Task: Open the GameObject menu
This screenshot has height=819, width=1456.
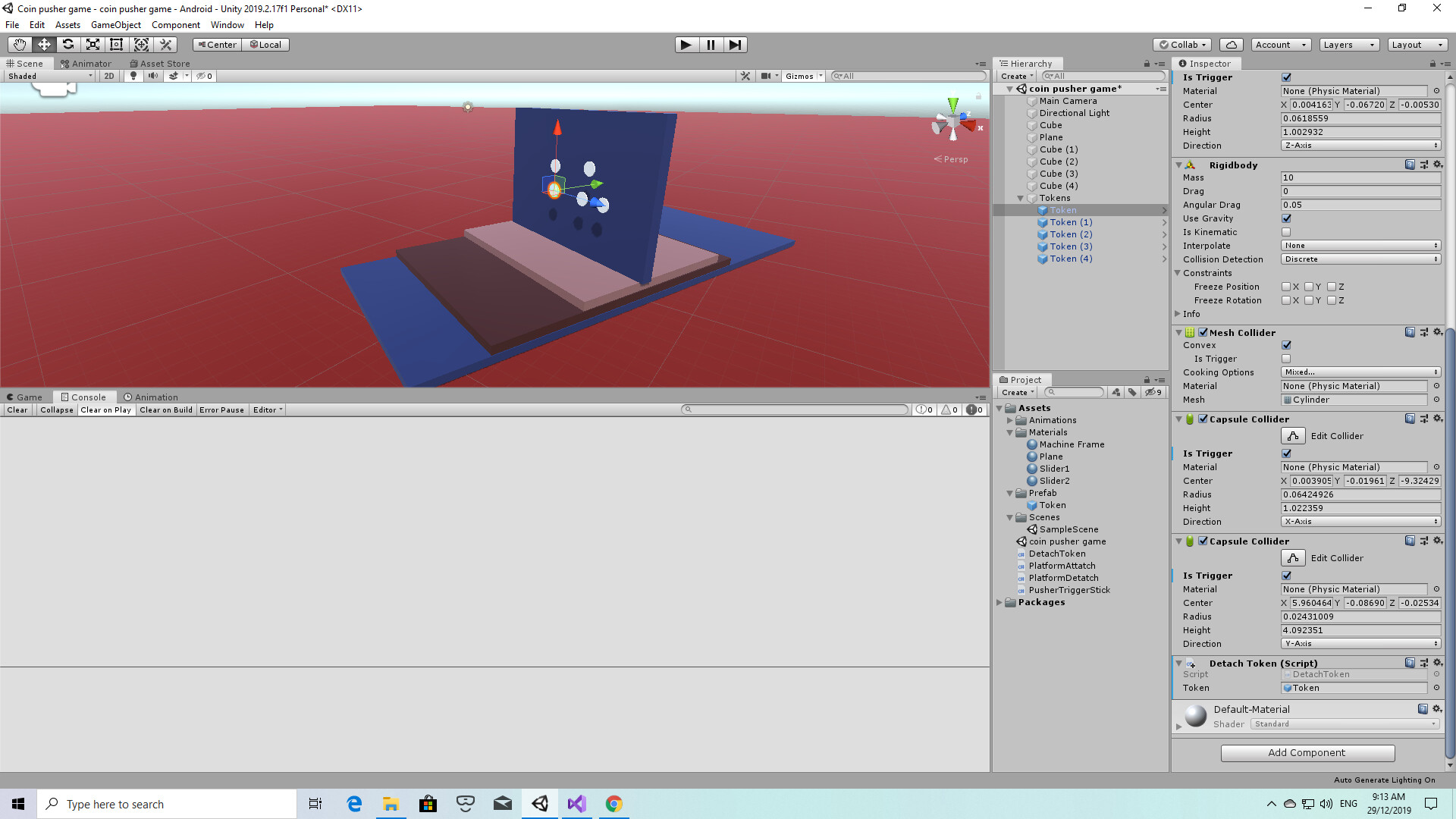Action: tap(115, 25)
